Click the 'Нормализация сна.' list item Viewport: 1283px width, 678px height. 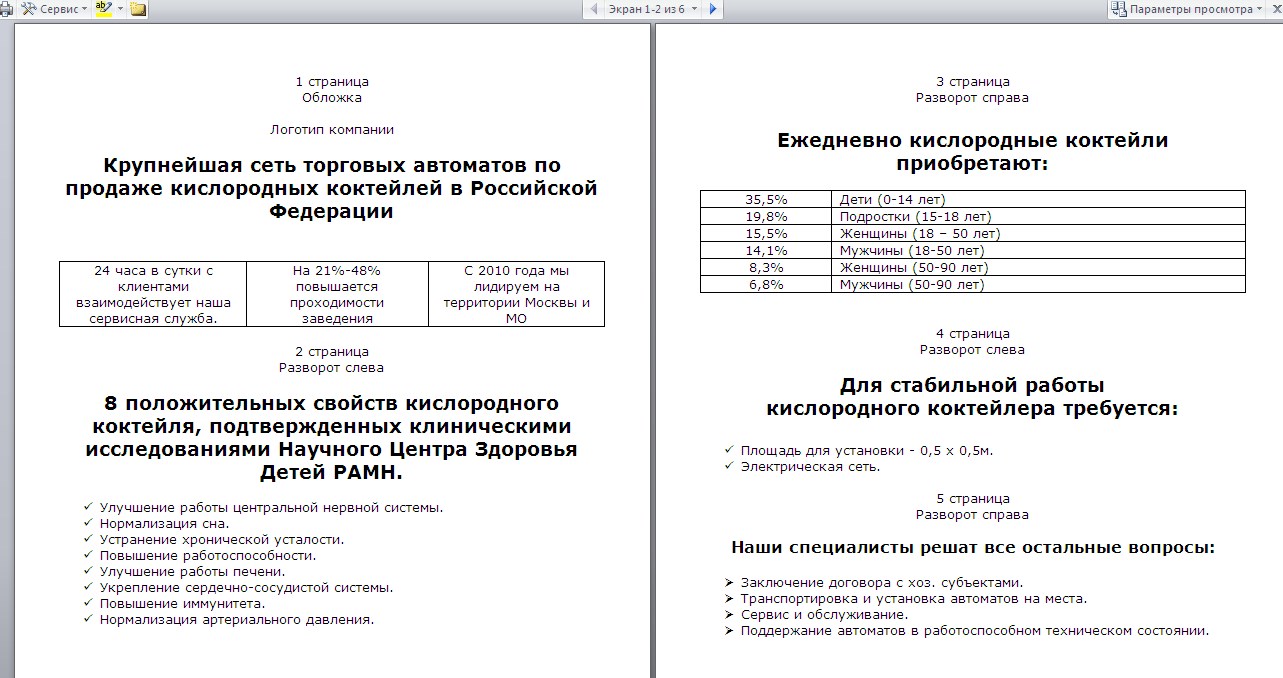(164, 523)
